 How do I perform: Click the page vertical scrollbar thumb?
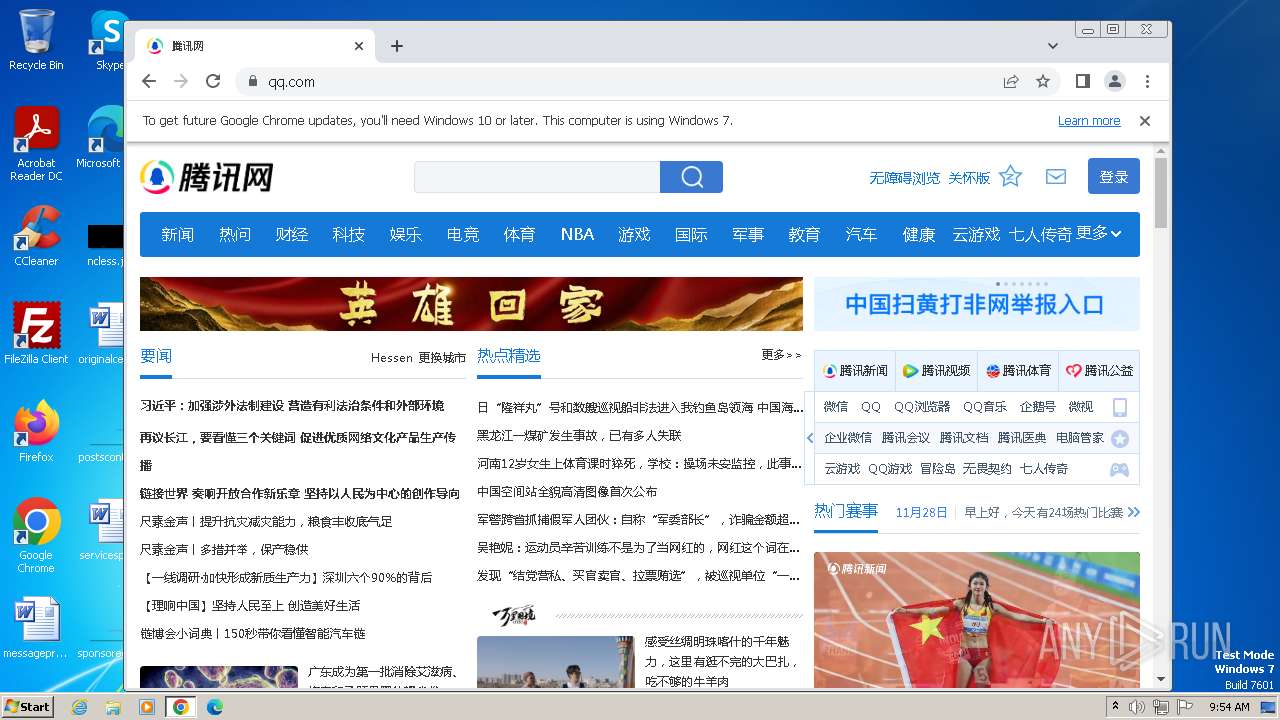pos(1161,192)
